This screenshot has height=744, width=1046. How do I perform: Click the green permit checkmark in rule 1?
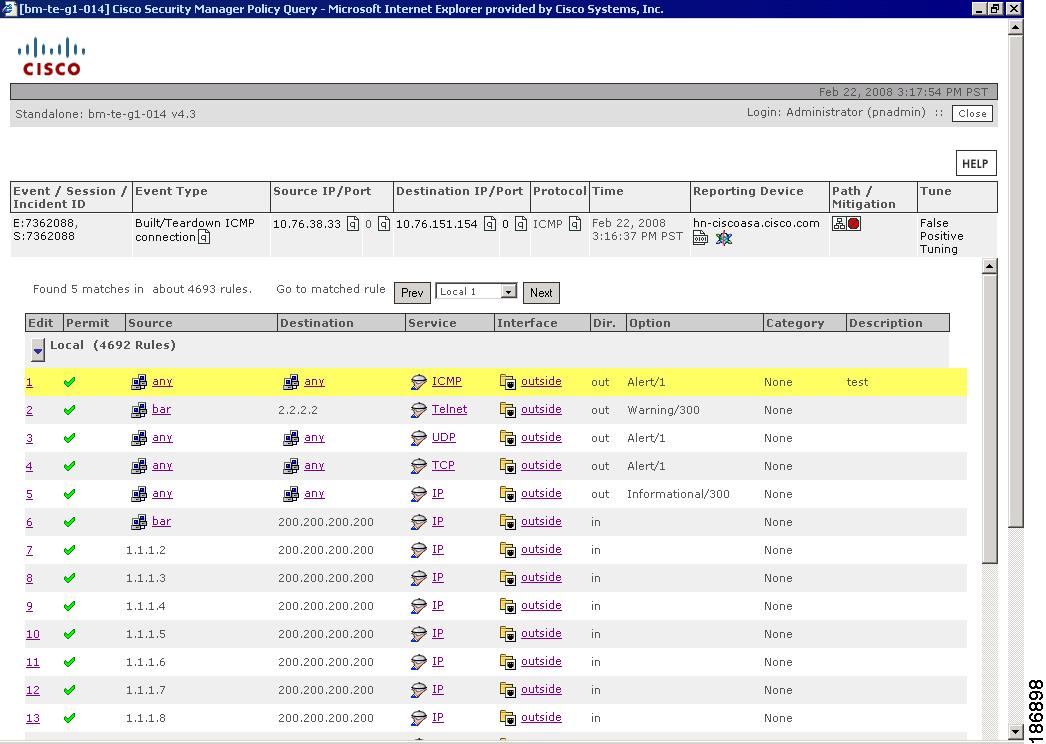click(x=69, y=382)
